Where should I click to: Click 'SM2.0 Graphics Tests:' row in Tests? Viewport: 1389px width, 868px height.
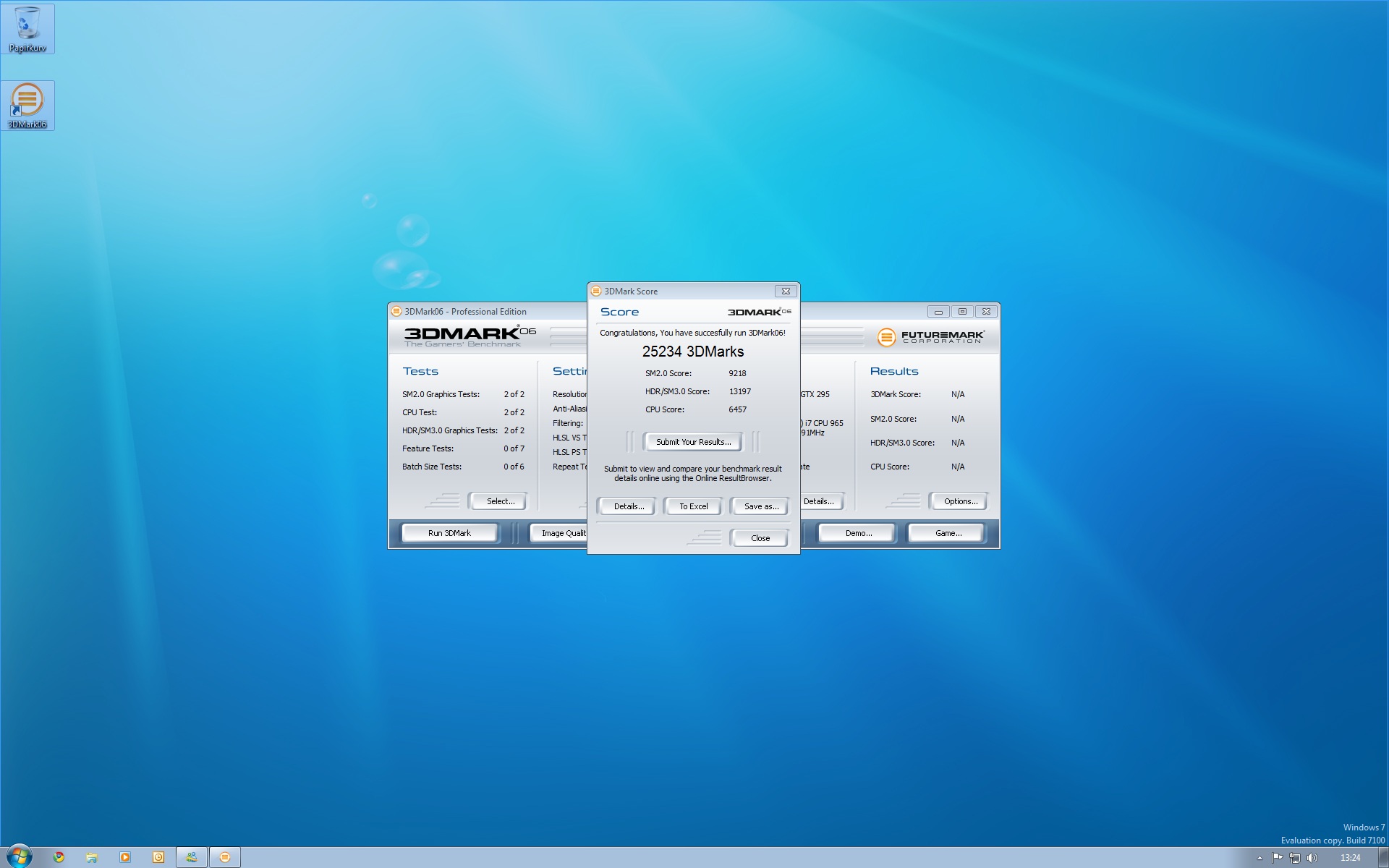coord(463,394)
